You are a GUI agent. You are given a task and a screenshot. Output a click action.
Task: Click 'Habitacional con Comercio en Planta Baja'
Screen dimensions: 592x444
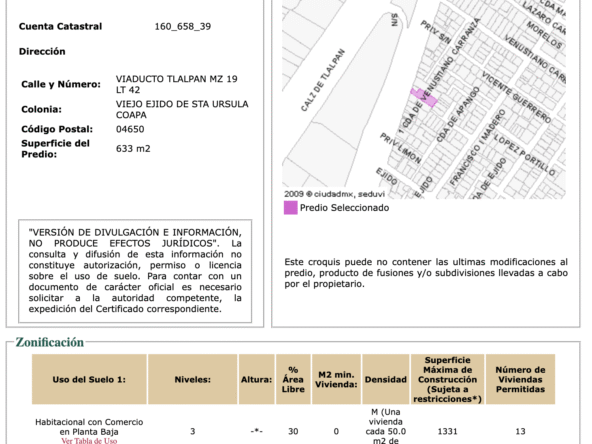click(x=89, y=427)
